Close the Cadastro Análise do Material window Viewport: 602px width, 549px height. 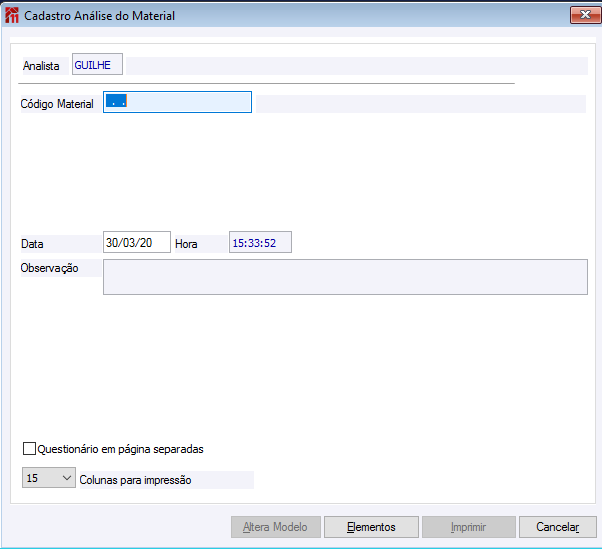click(585, 15)
